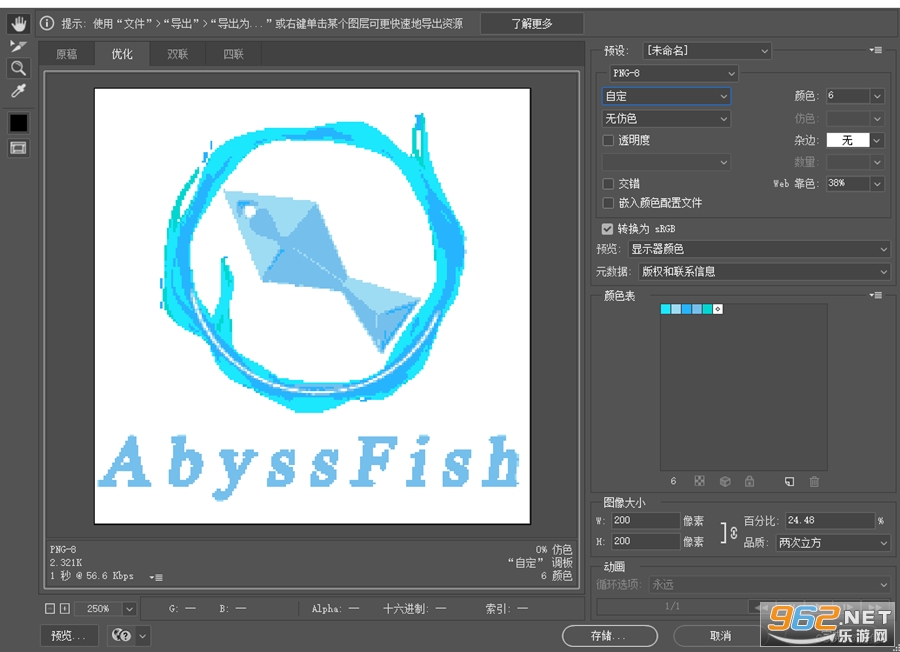Open the 预设 [未命名] dropdown
This screenshot has width=900, height=652.
pos(707,51)
